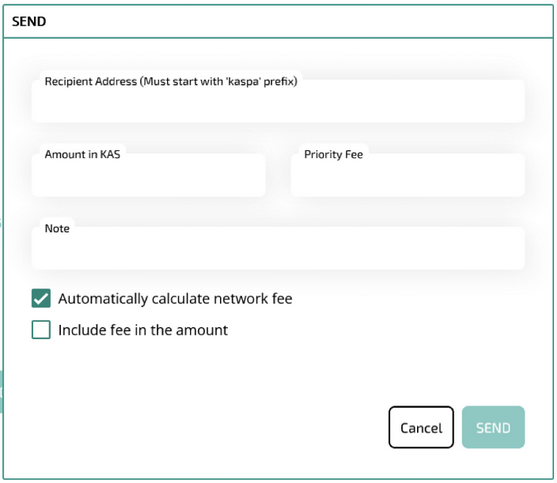The width and height of the screenshot is (557, 483).
Task: Click the "Priority Fee" floating label
Action: pos(334,154)
